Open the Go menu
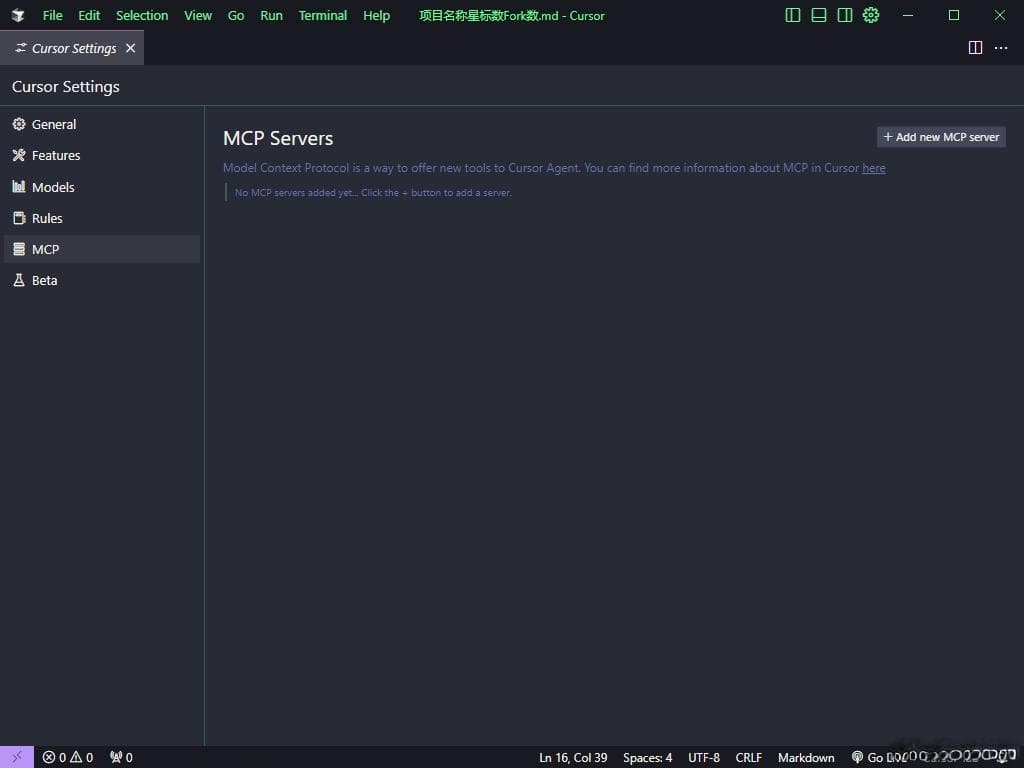This screenshot has height=768, width=1024. (x=236, y=15)
